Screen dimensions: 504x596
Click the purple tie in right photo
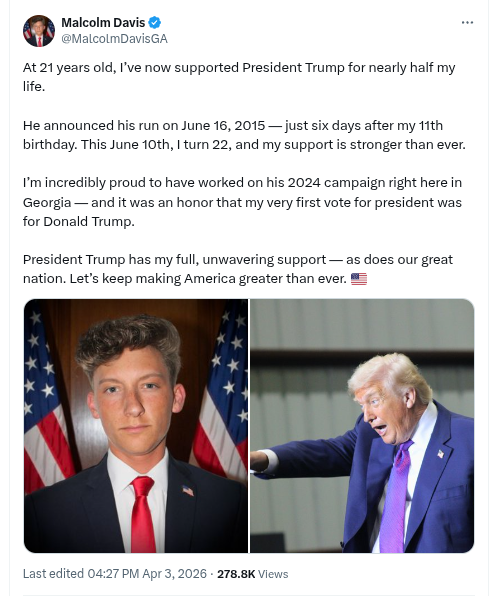tap(396, 496)
